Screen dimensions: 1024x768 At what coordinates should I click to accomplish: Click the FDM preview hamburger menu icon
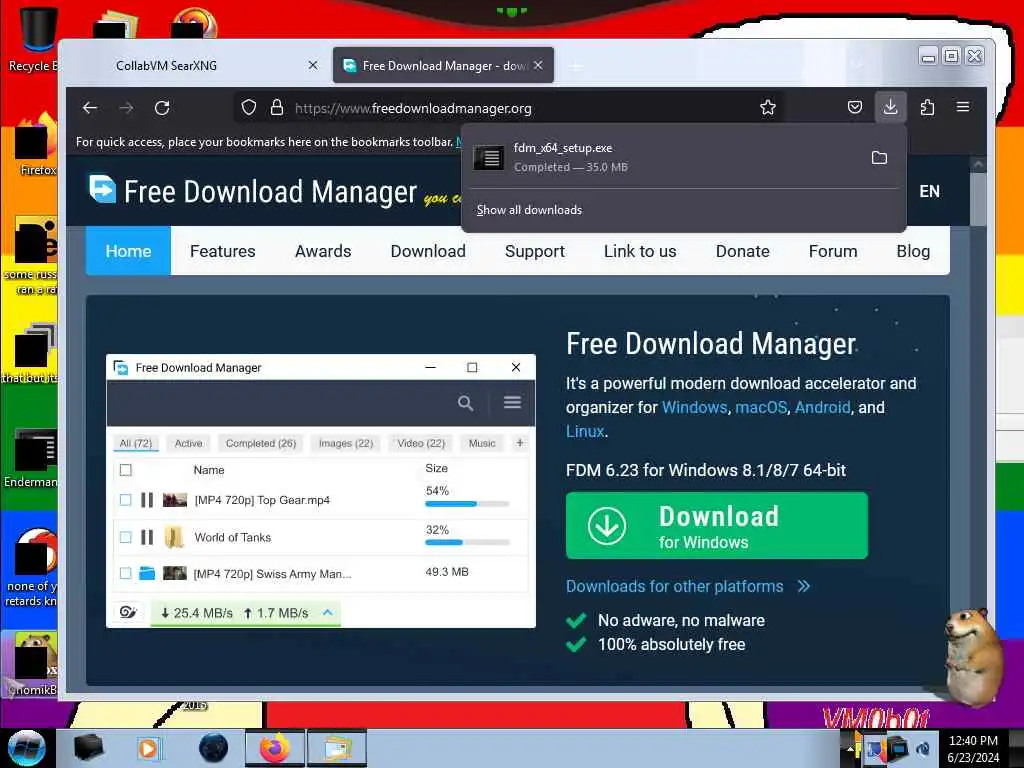click(512, 402)
